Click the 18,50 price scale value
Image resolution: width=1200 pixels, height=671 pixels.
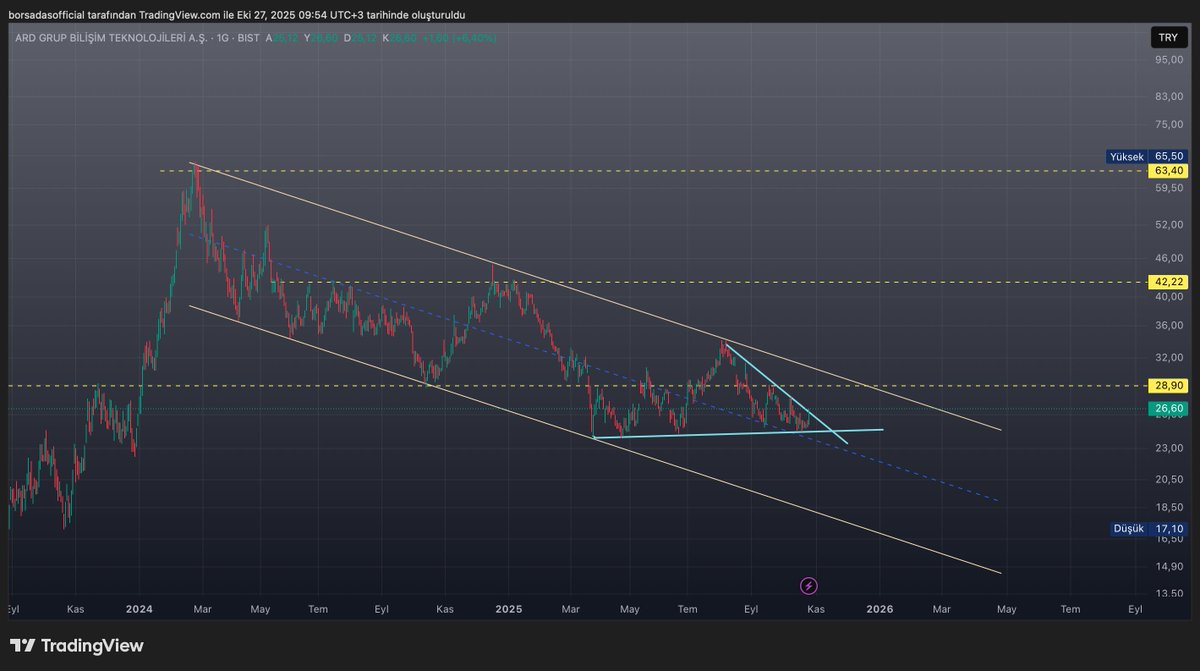click(x=1168, y=508)
